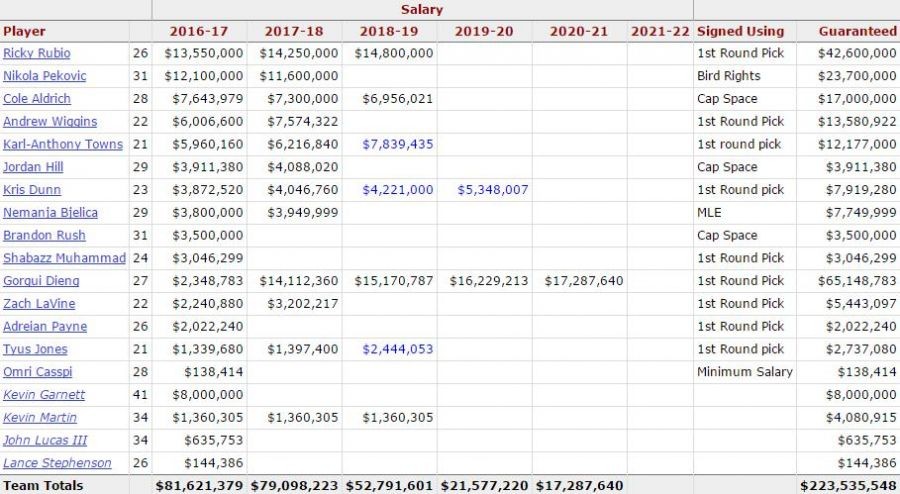Select Andrew Wiggins' $7,574,322 cell
900x494 pixels.
(x=302, y=122)
